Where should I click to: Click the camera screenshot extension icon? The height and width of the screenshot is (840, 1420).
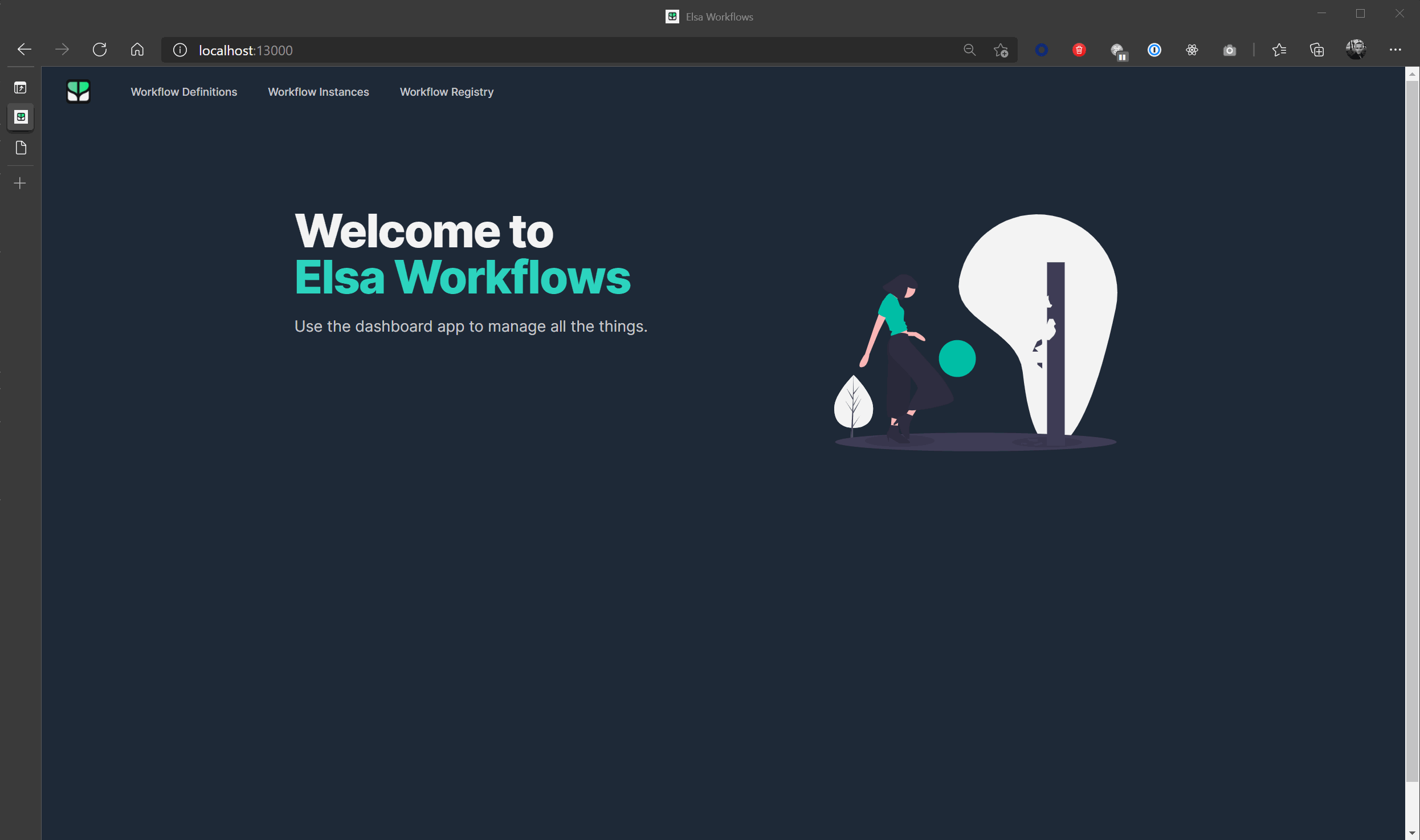click(1230, 50)
